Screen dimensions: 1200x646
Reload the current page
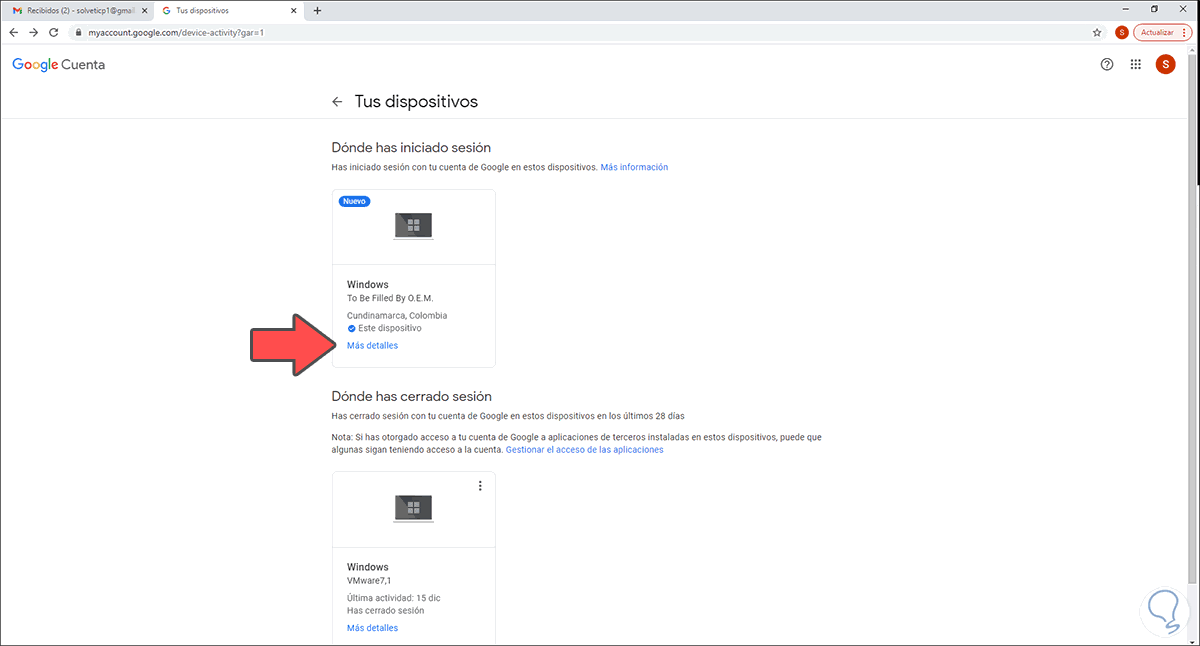point(53,32)
